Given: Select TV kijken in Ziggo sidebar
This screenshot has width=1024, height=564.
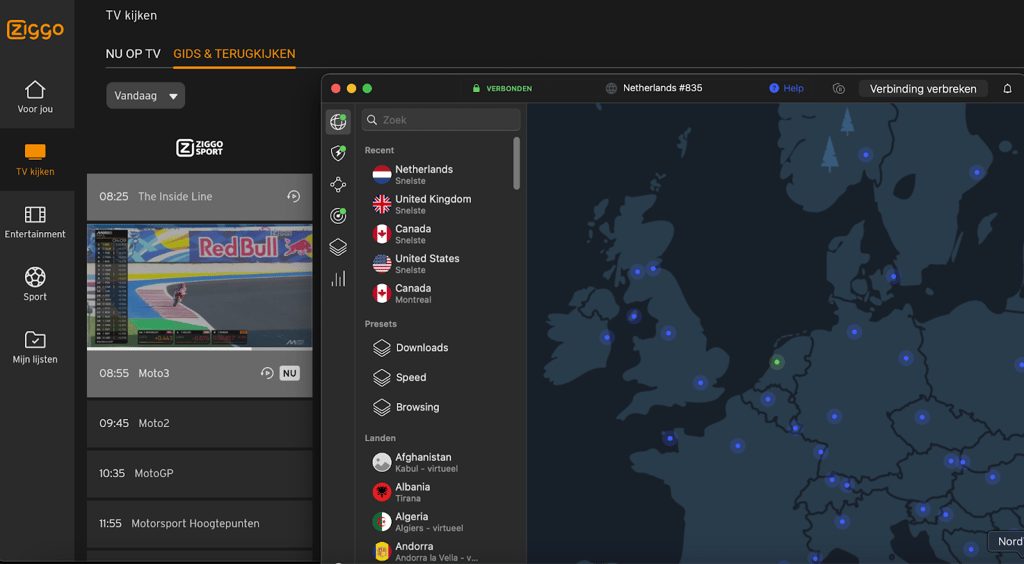Looking at the screenshot, I should pyautogui.click(x=35, y=160).
